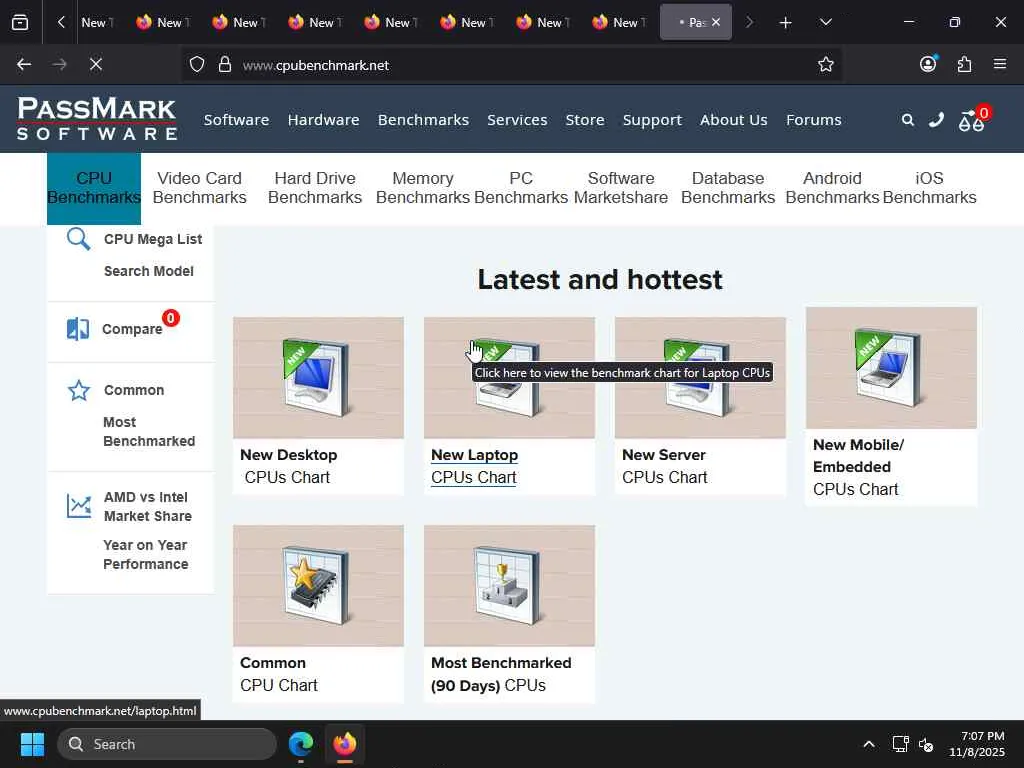Open the Most Benchmarked sidebar link
1024x768 pixels.
[149, 432]
